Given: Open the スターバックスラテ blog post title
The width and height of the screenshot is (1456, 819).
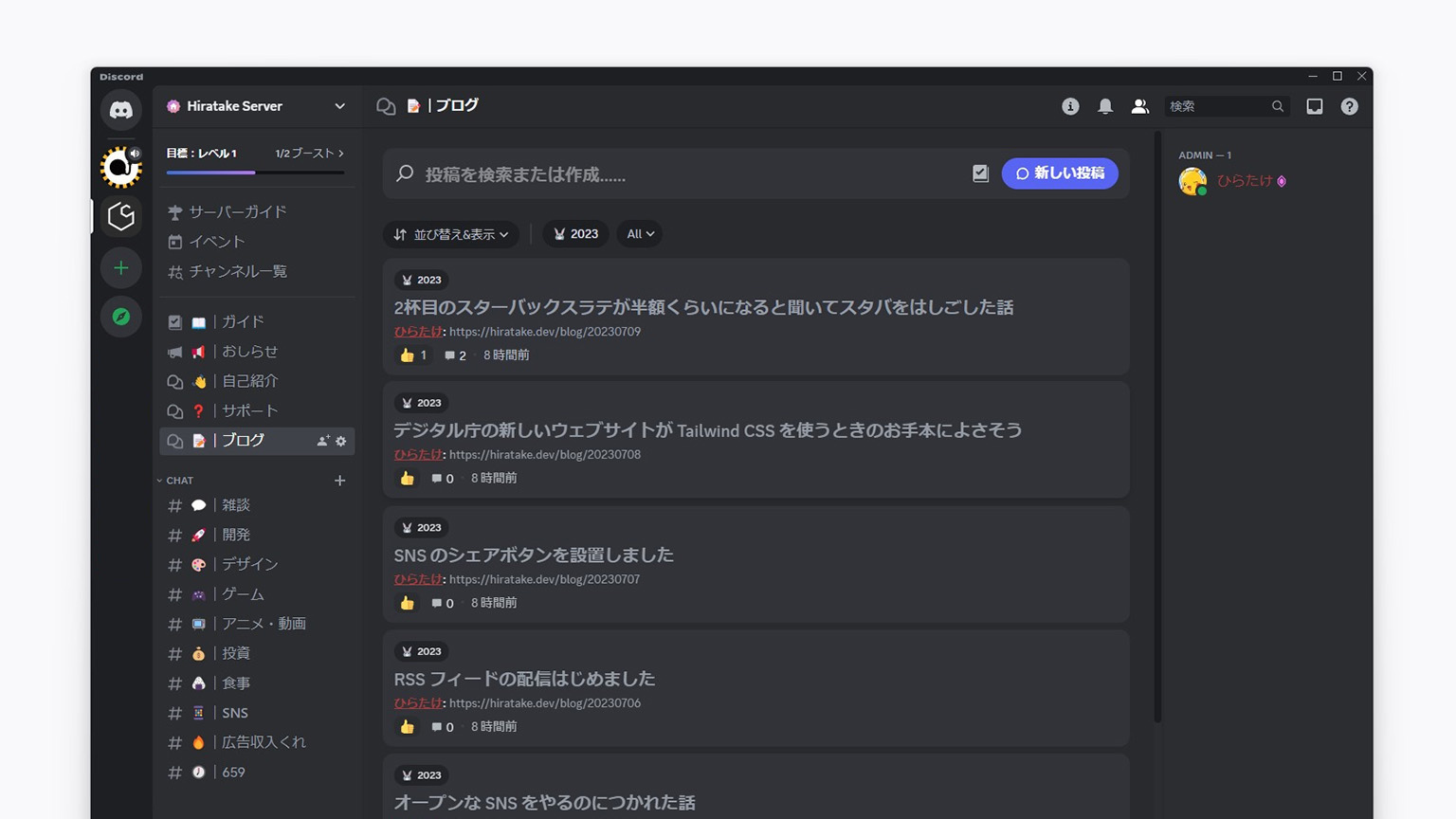Looking at the screenshot, I should pos(703,307).
